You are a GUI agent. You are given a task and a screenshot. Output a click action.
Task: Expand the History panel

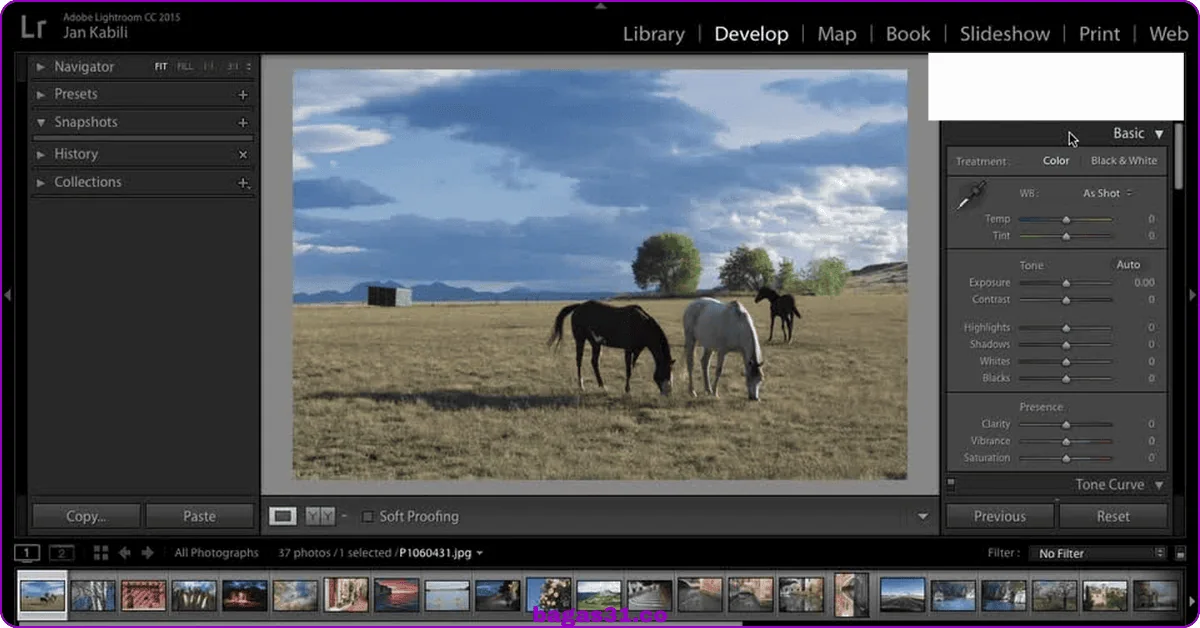41,155
